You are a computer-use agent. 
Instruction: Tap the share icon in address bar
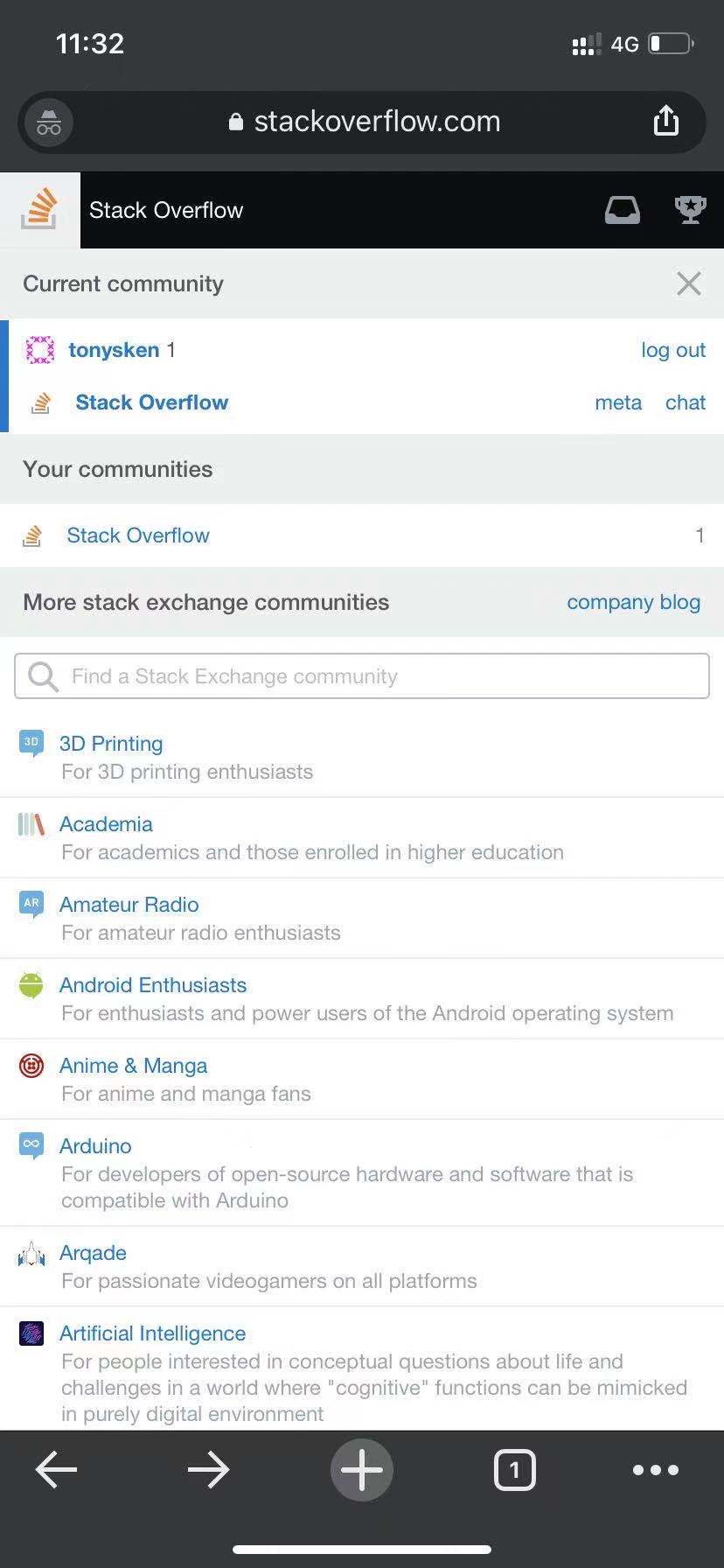click(666, 121)
